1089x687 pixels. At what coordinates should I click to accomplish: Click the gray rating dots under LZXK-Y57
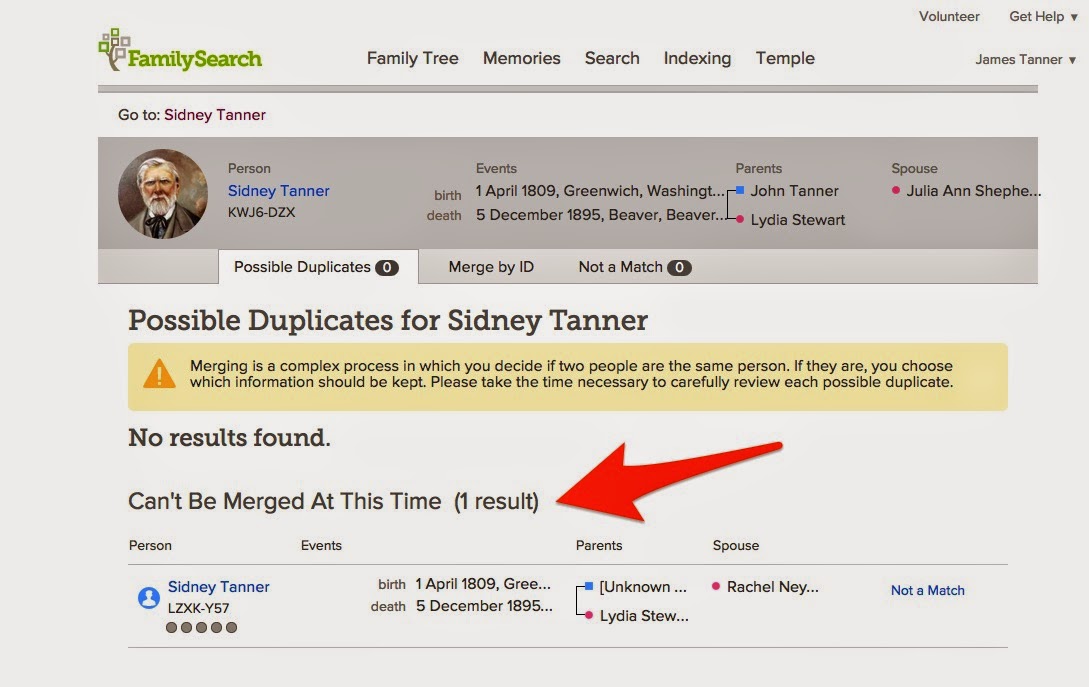201,627
